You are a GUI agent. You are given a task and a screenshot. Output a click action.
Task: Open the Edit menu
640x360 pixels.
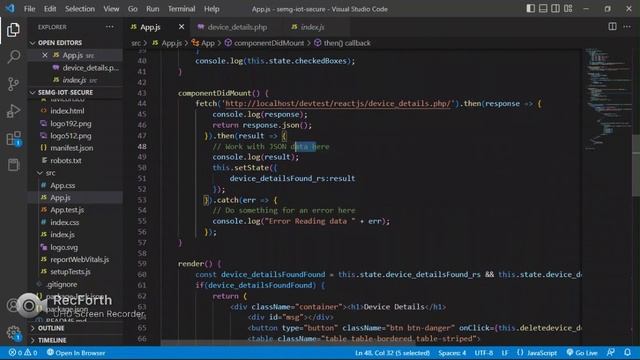pos(50,9)
